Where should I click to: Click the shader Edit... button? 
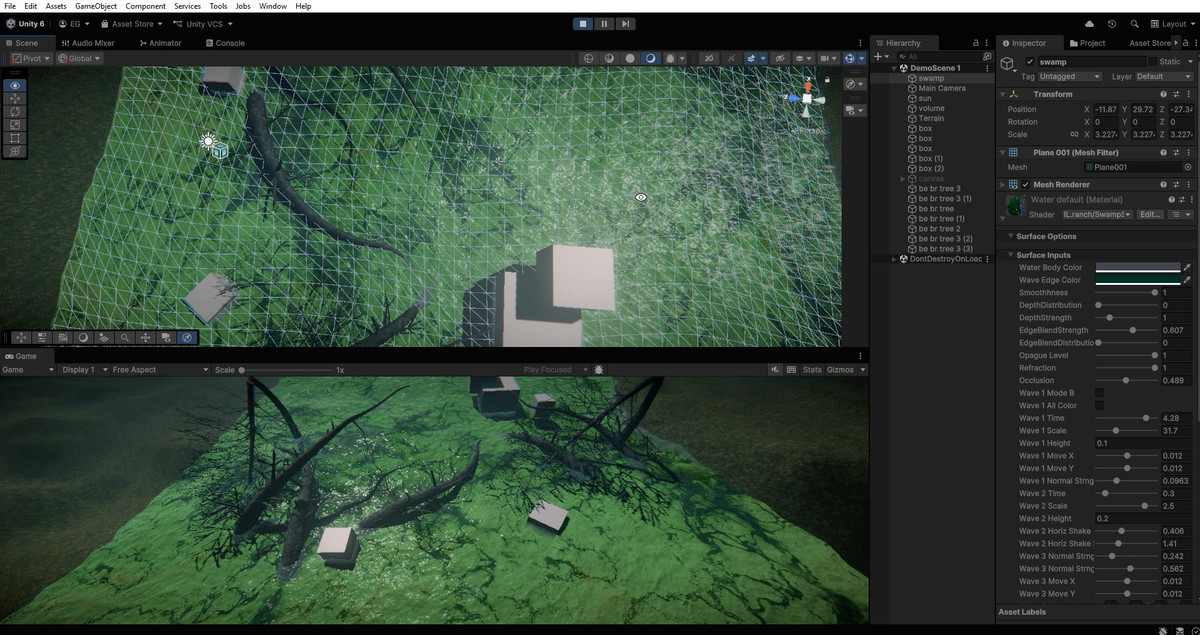(x=1150, y=215)
